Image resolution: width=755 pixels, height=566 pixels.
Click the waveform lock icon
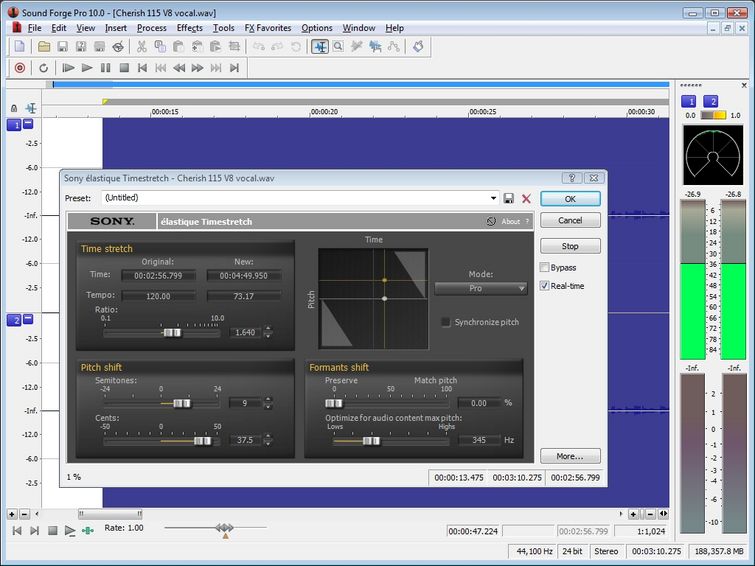click(14, 108)
